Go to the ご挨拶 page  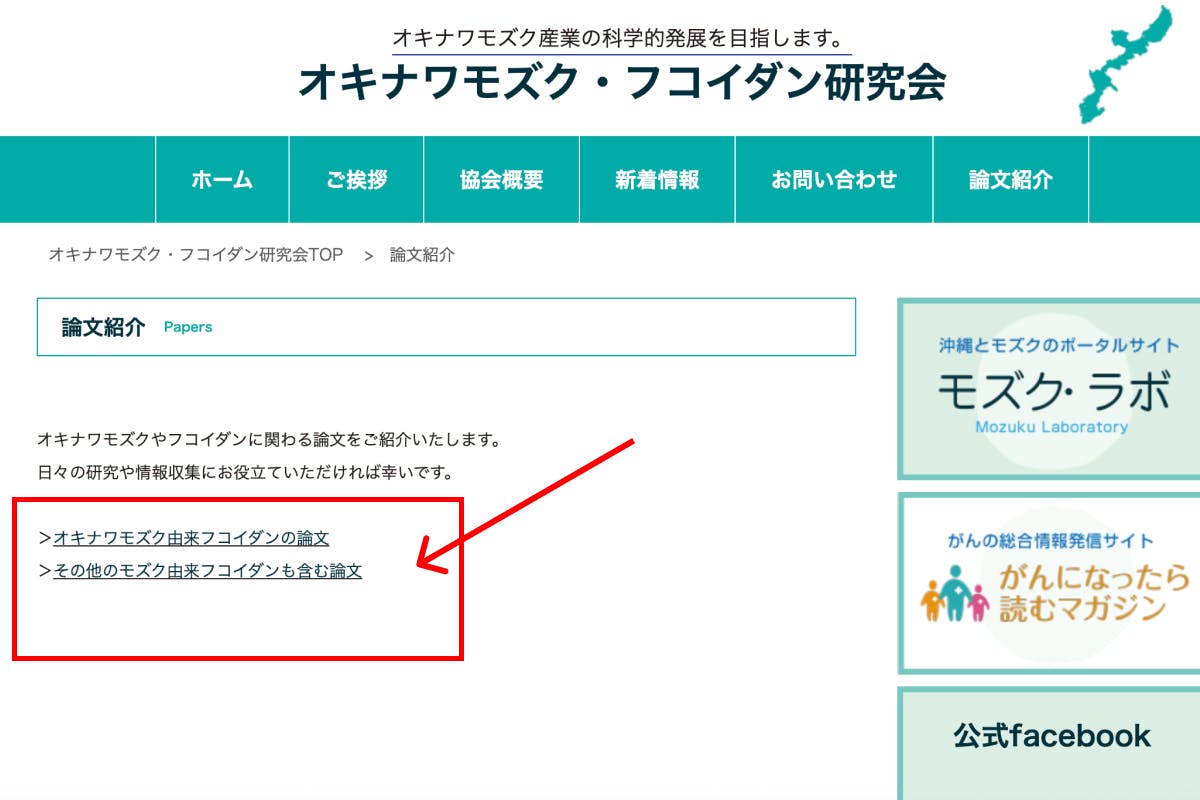[356, 180]
